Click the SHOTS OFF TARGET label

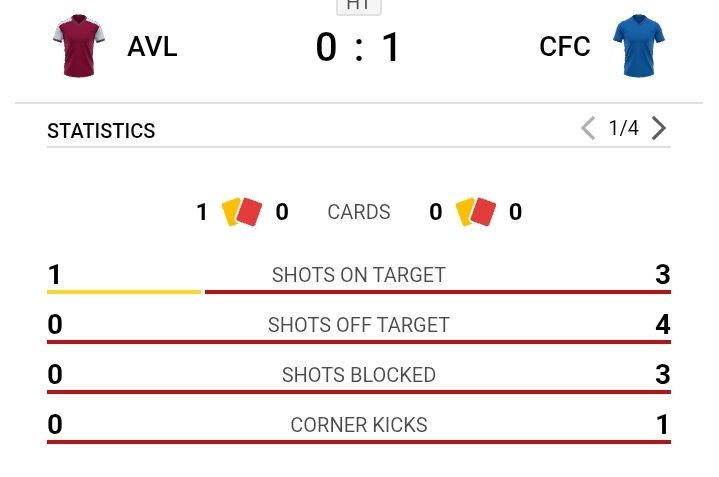click(358, 325)
